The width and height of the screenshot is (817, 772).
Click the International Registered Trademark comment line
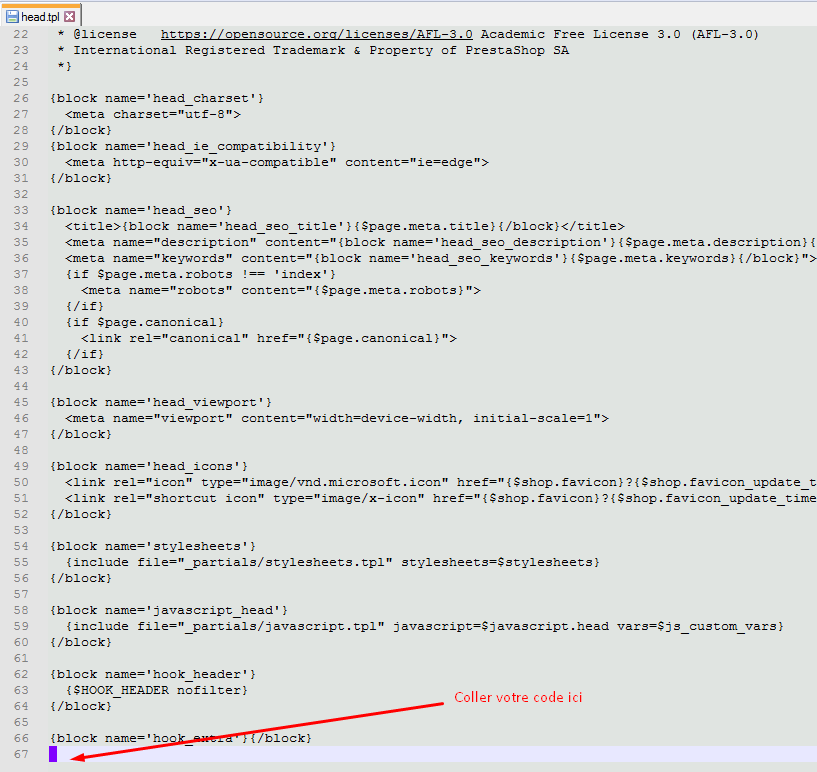(313, 51)
